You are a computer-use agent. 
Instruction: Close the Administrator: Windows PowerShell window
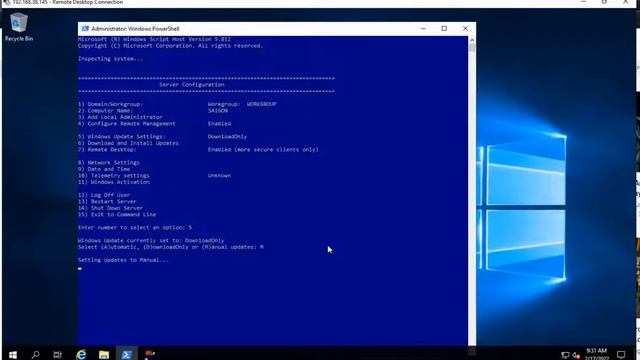pyautogui.click(x=465, y=29)
